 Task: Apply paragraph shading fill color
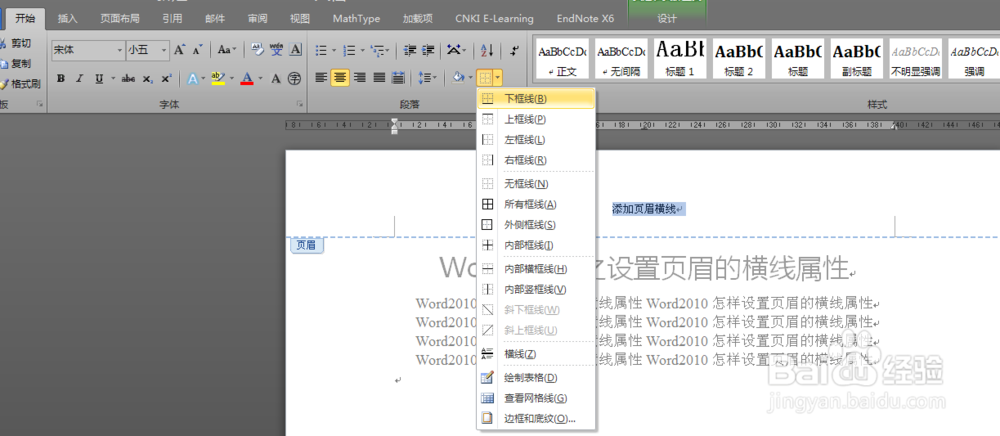458,78
